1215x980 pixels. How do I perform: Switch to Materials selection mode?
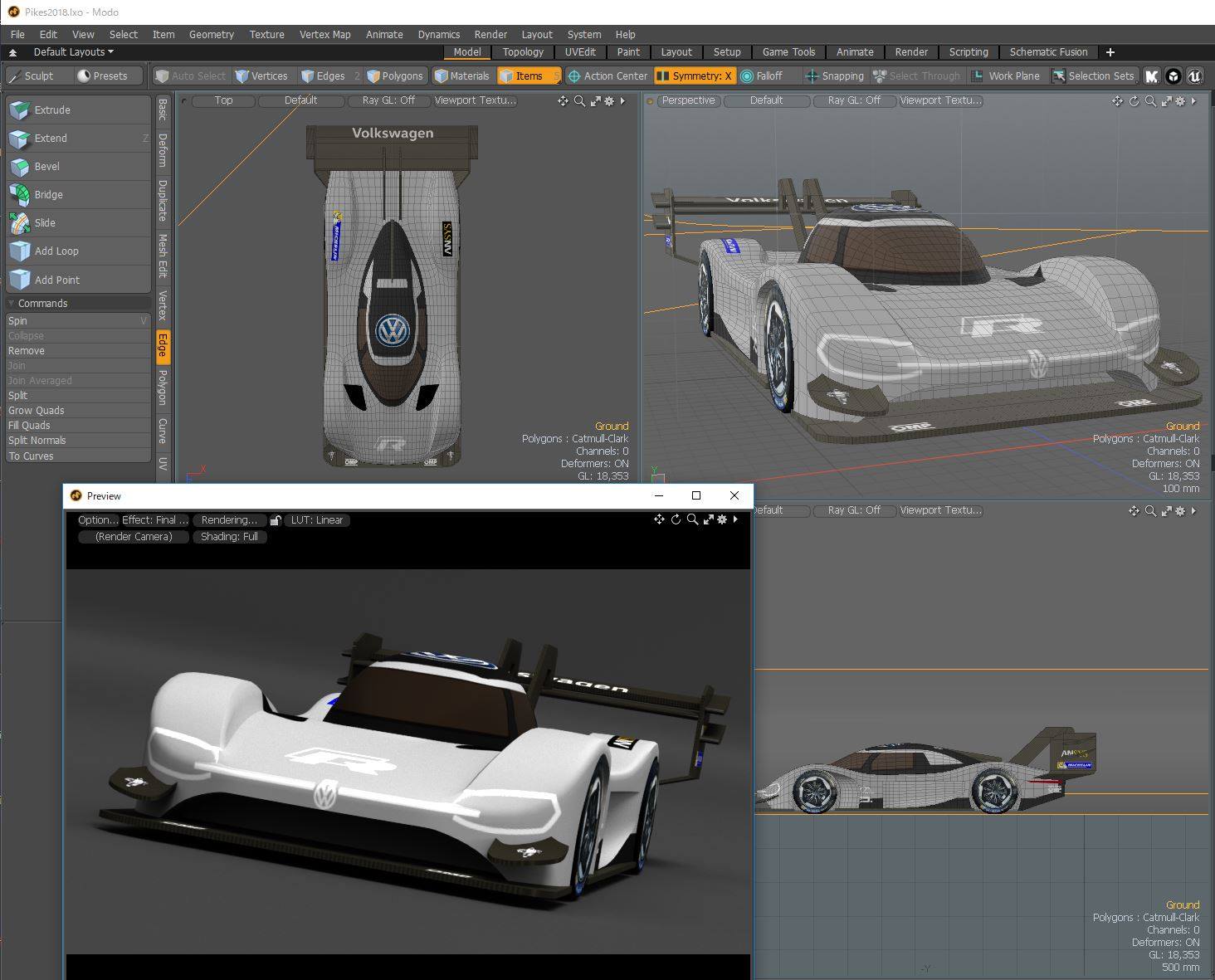461,76
